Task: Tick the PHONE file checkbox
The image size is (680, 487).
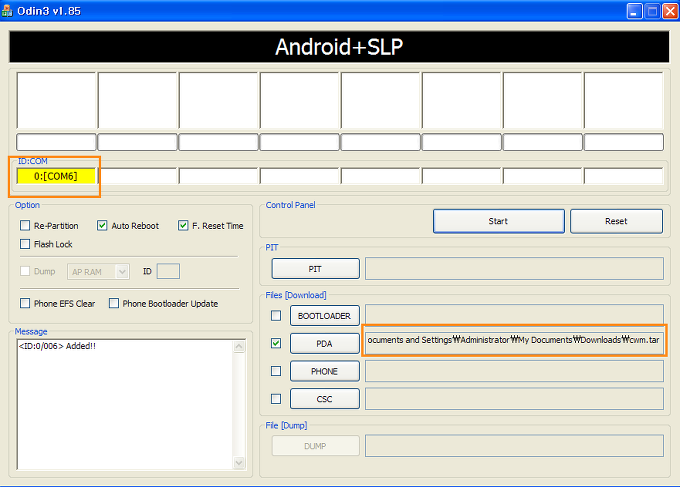Action: (276, 371)
